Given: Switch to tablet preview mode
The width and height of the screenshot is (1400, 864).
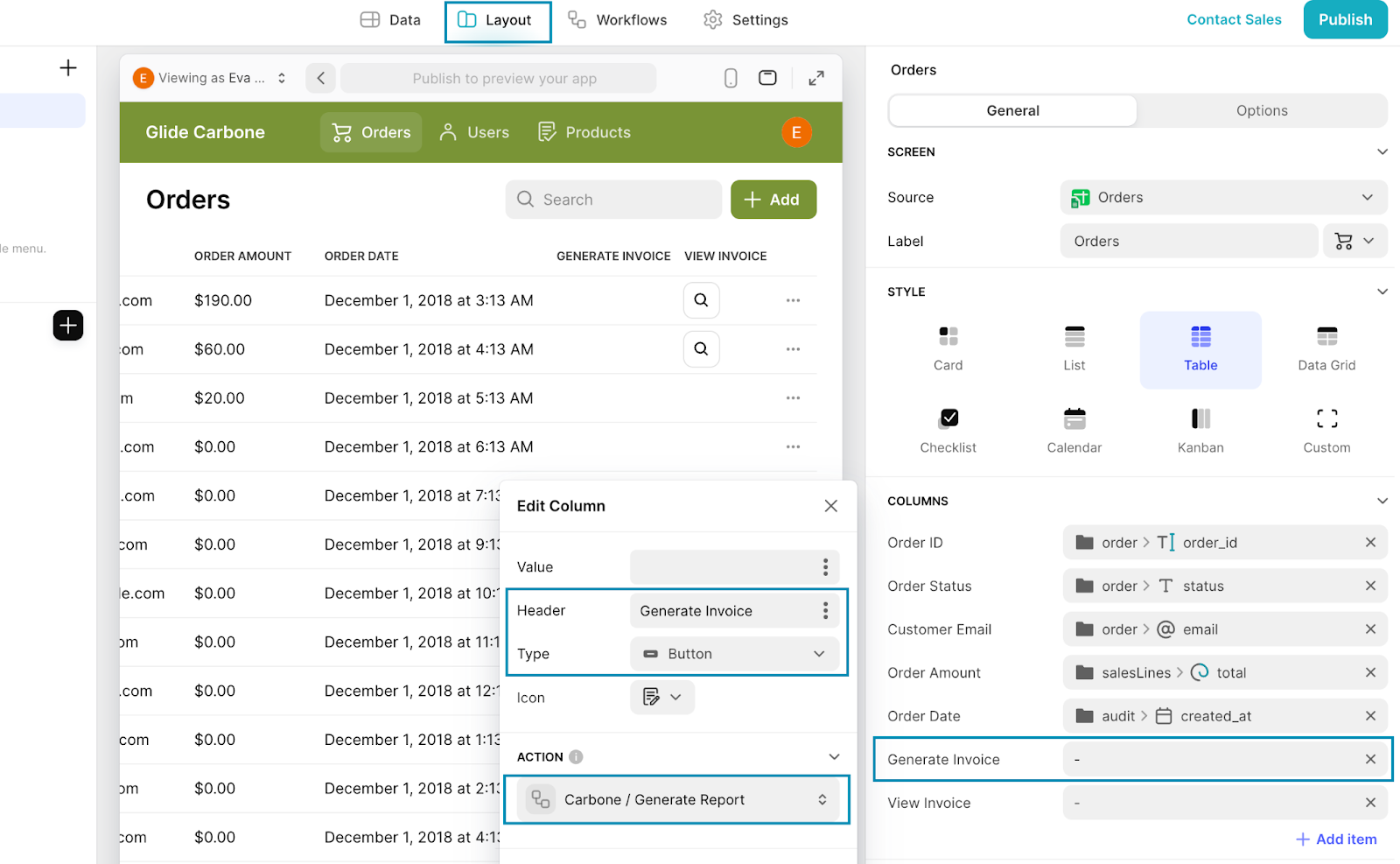Looking at the screenshot, I should click(767, 78).
